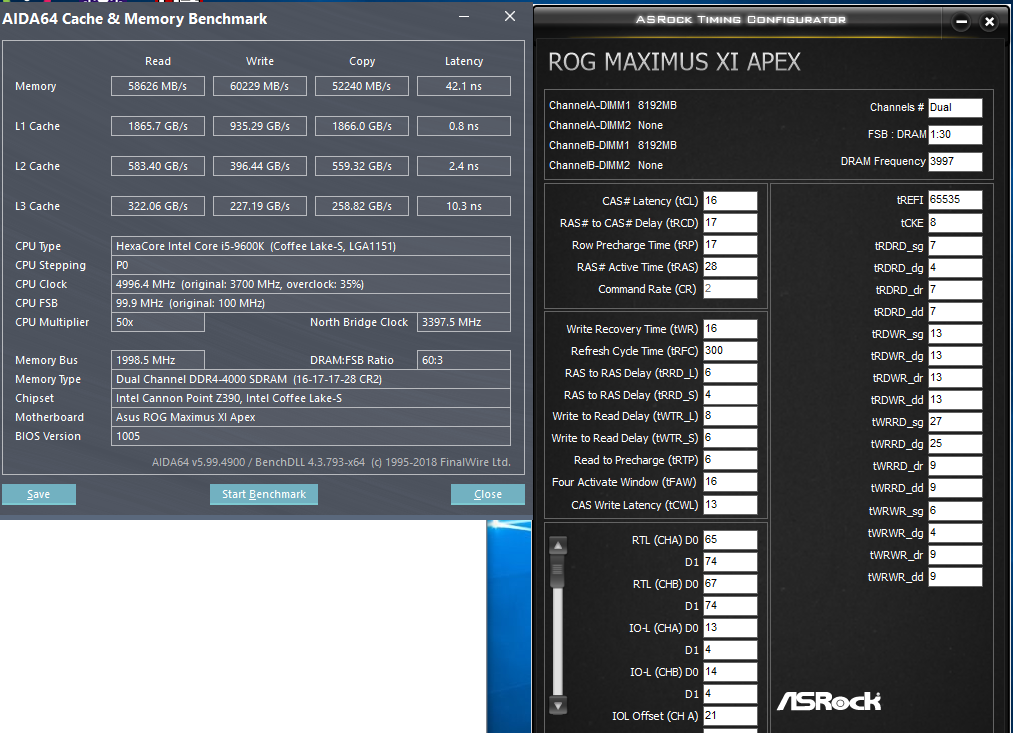Click the tWRWR_dd field

tap(955, 577)
